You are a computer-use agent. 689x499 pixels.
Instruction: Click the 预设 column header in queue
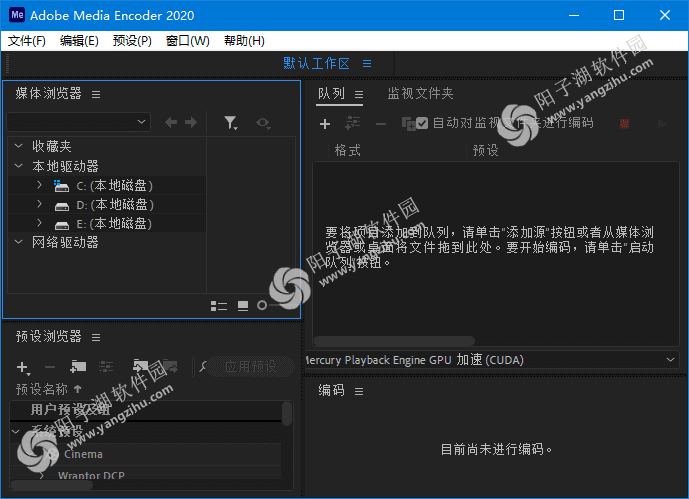[x=486, y=151]
